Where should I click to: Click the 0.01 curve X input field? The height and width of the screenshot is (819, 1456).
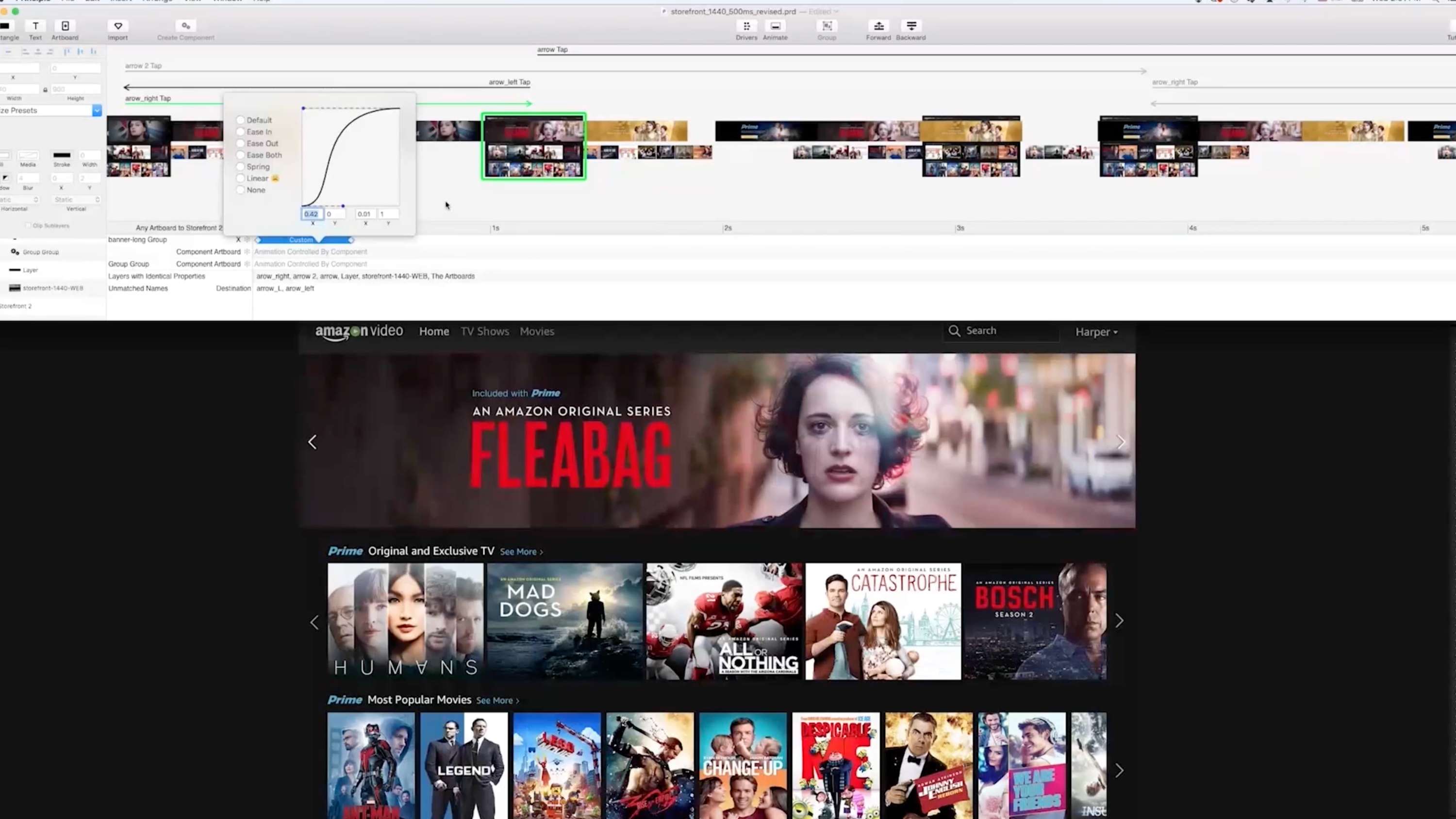coord(365,213)
